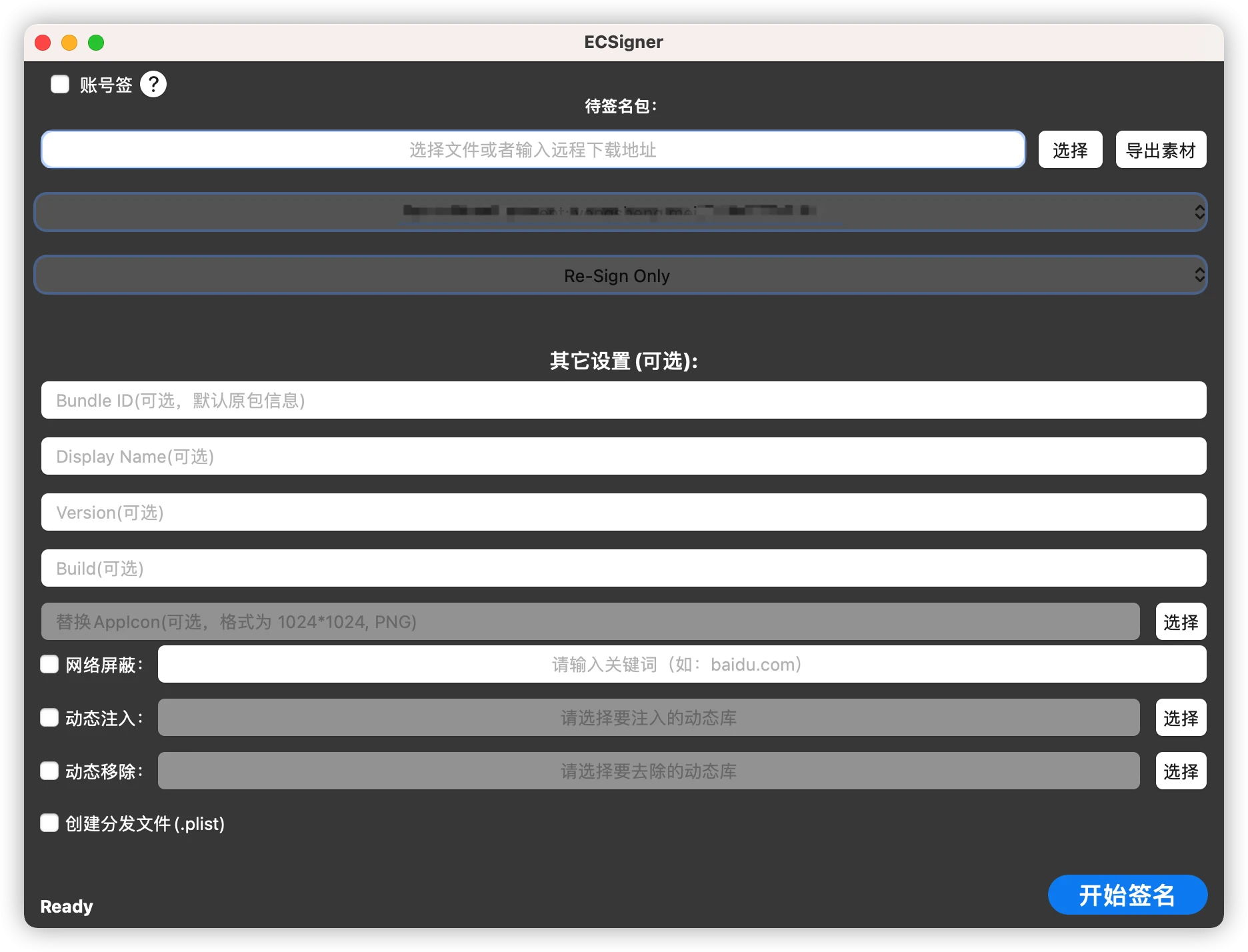Pick a dylib to inject via 选择 button

tap(1181, 717)
